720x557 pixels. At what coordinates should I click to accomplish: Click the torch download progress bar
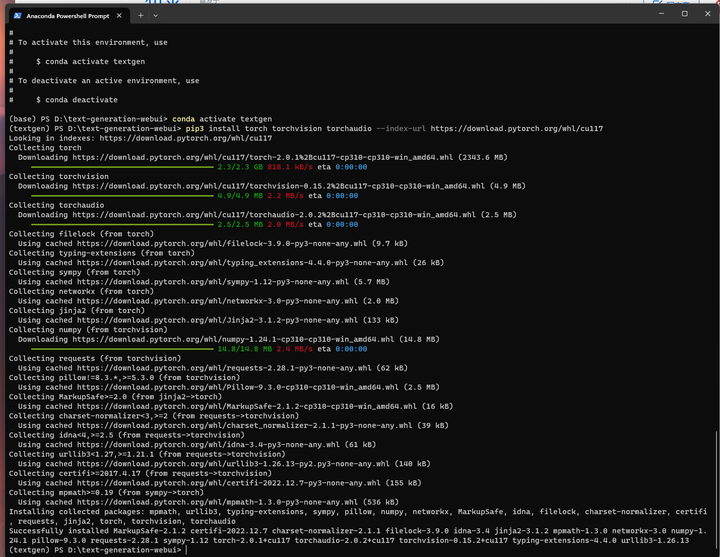pyautogui.click(x=122, y=167)
